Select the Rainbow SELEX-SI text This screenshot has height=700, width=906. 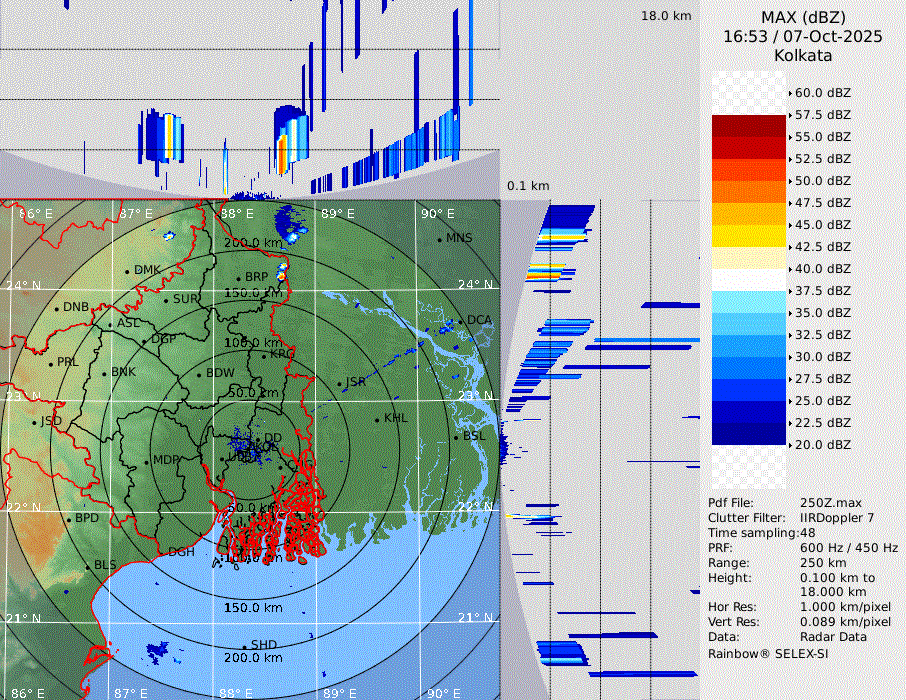768,653
